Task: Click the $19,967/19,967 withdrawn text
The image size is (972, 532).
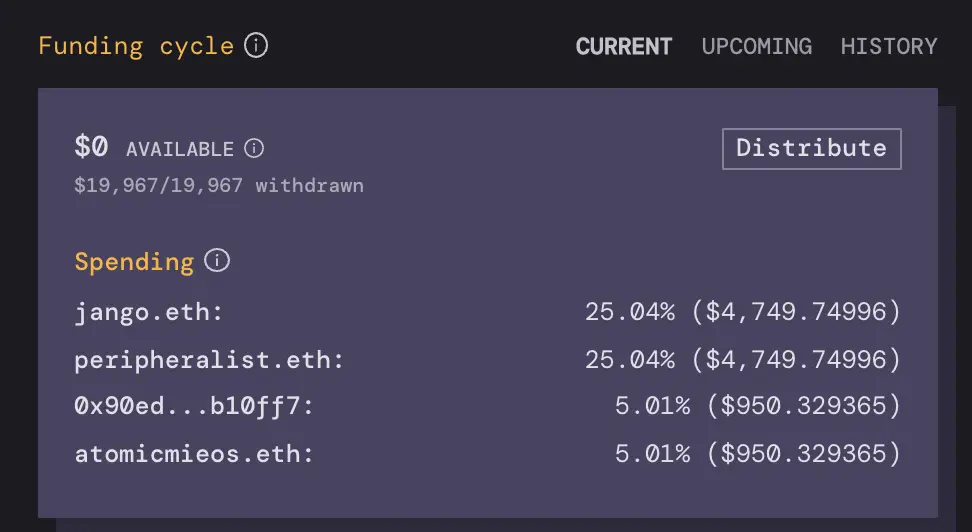Action: pos(219,186)
